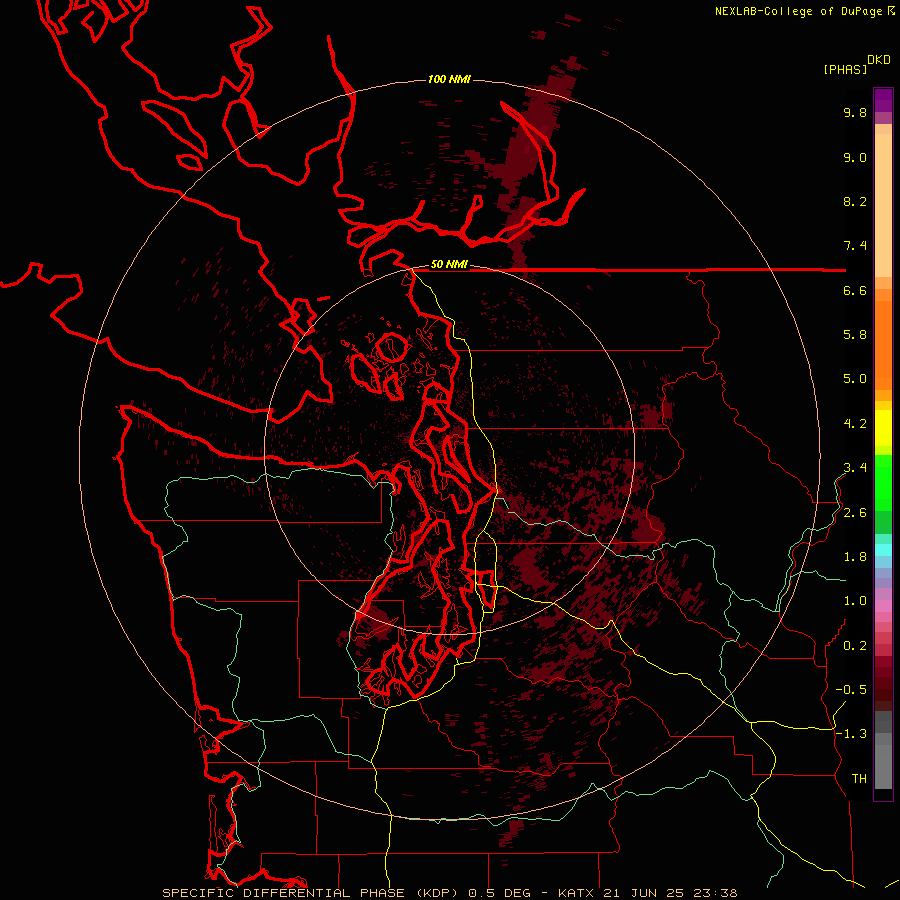Click the 3.4 scale value
Screen dimensions: 900x900
[855, 468]
